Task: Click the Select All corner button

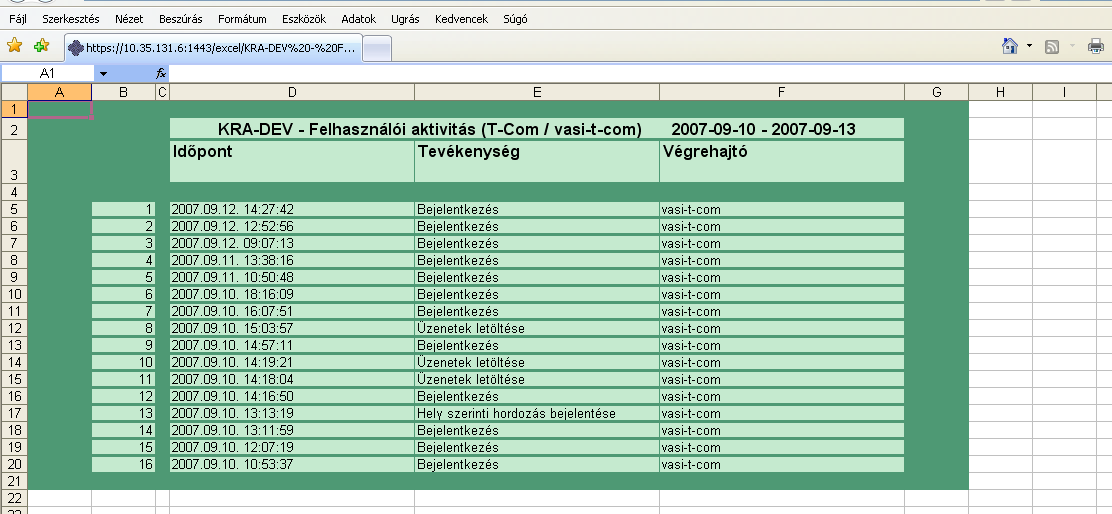Action: 14,91
